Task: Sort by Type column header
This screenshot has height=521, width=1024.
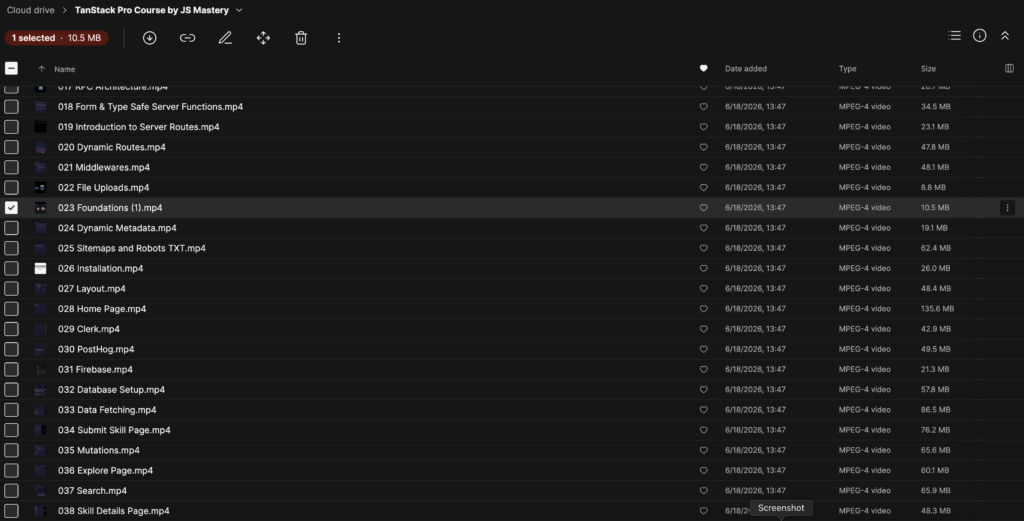Action: tap(848, 69)
